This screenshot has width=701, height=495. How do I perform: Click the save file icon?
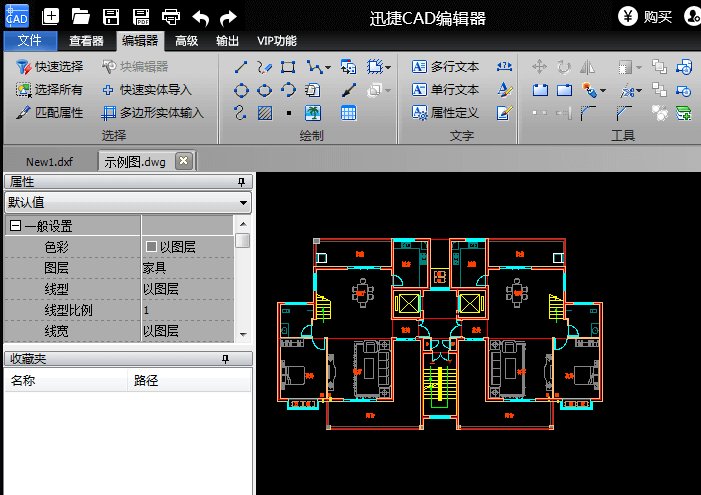111,16
